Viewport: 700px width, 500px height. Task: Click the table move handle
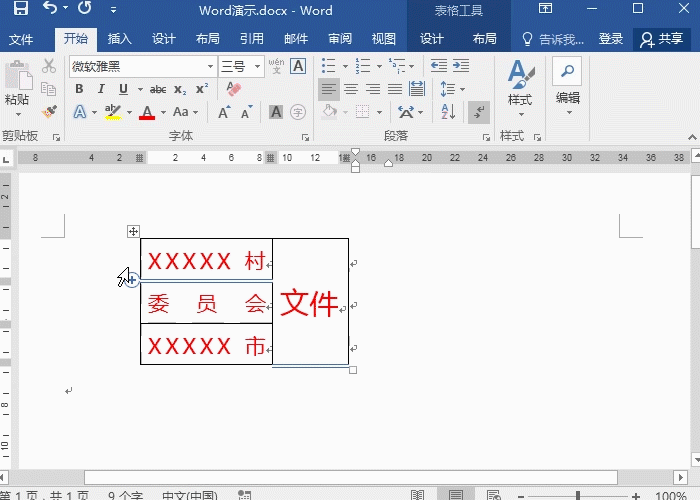tap(133, 231)
